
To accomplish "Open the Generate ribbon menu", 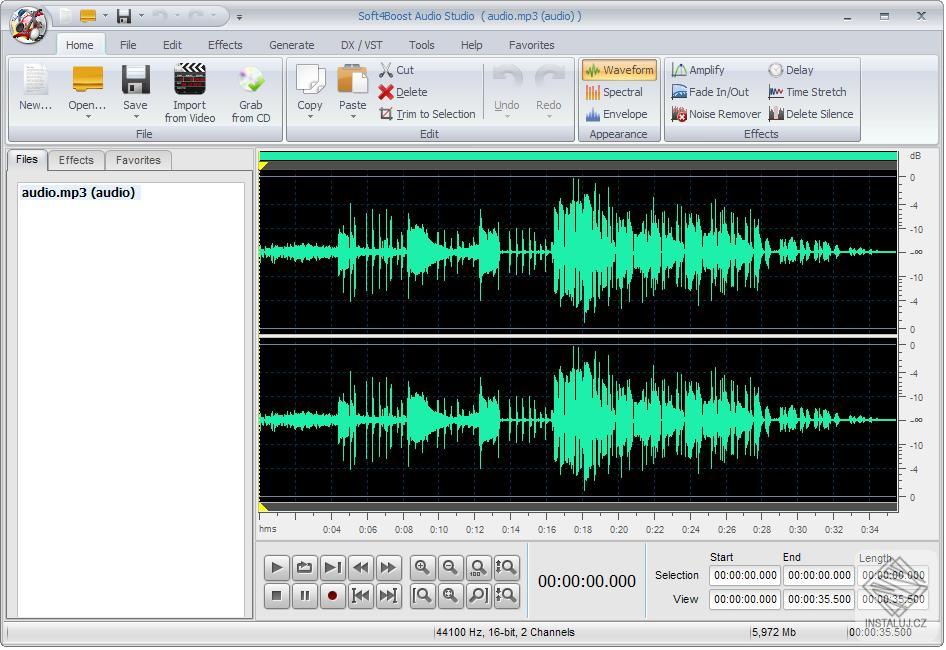I will (x=291, y=45).
